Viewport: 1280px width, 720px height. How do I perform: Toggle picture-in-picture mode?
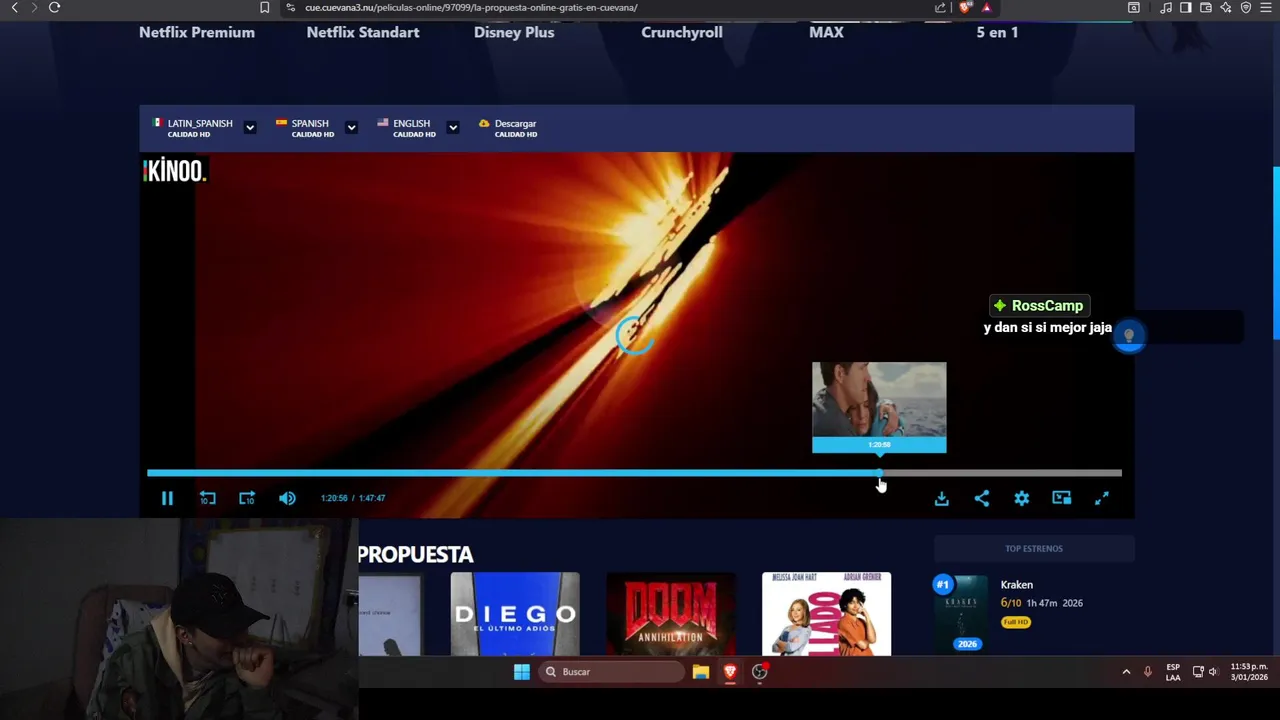(x=1061, y=498)
